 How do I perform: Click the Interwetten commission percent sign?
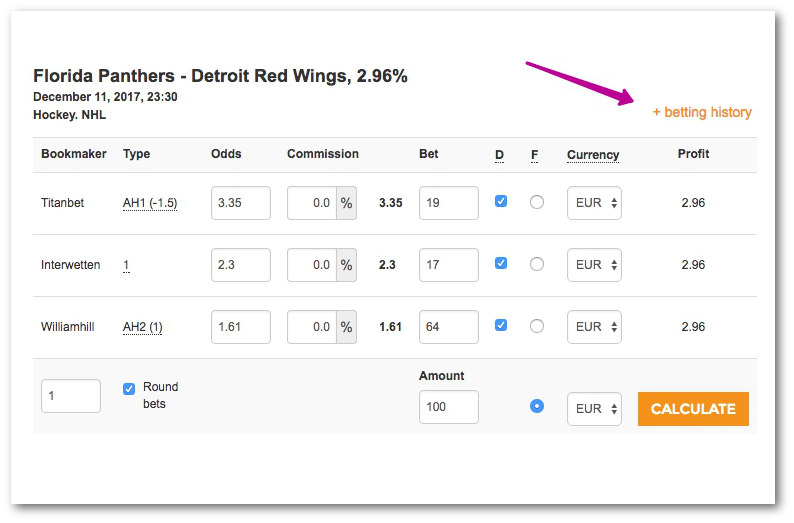coord(346,265)
